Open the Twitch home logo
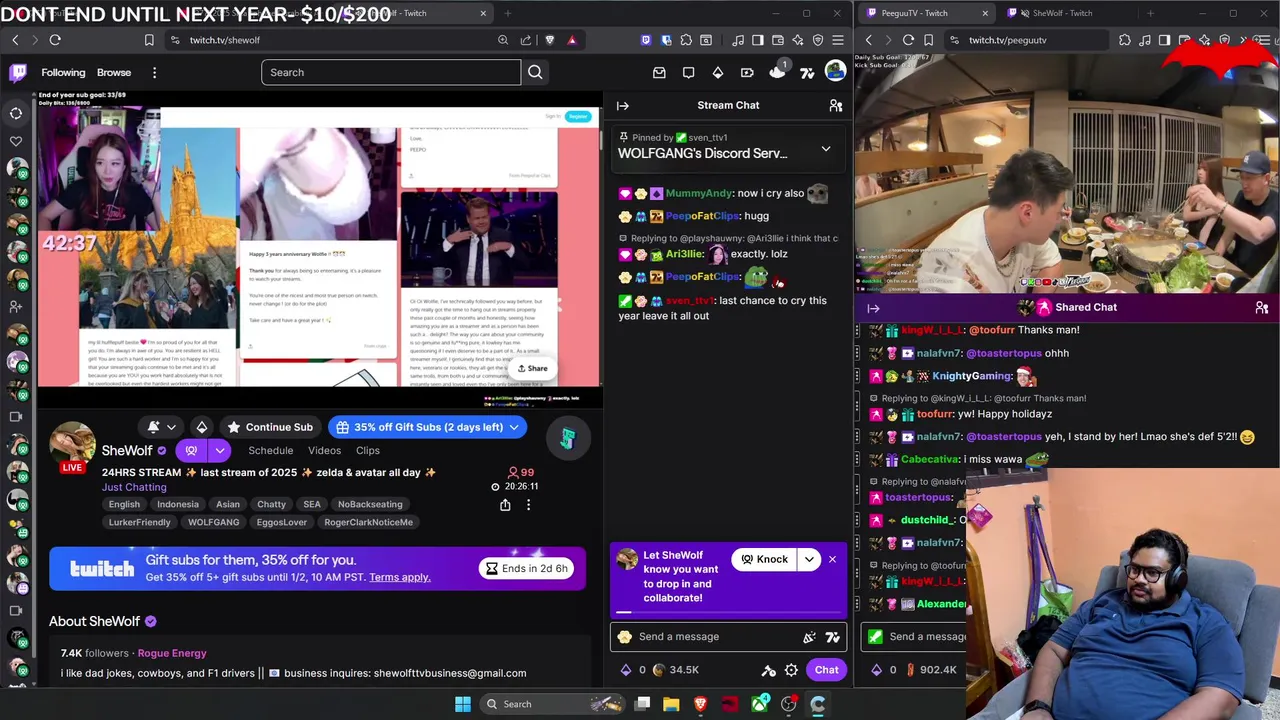This screenshot has height=720, width=1280. tap(18, 72)
